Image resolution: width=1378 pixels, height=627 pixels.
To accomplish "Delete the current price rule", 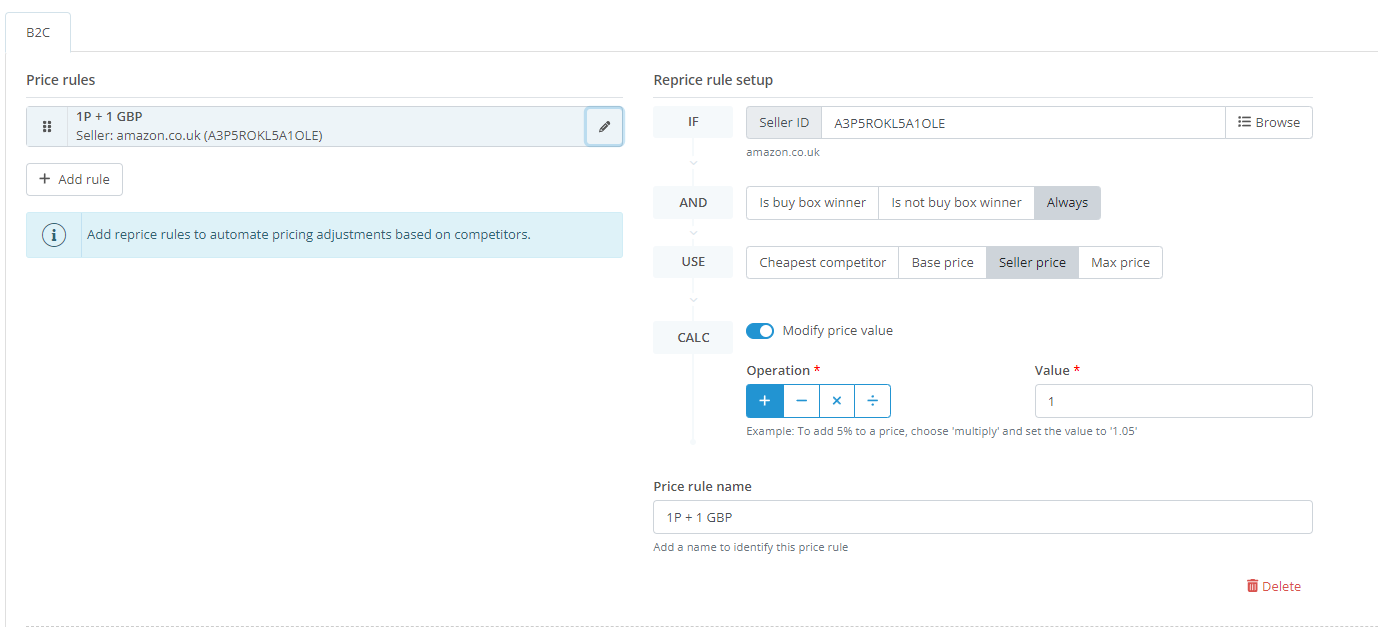I will 1273,587.
